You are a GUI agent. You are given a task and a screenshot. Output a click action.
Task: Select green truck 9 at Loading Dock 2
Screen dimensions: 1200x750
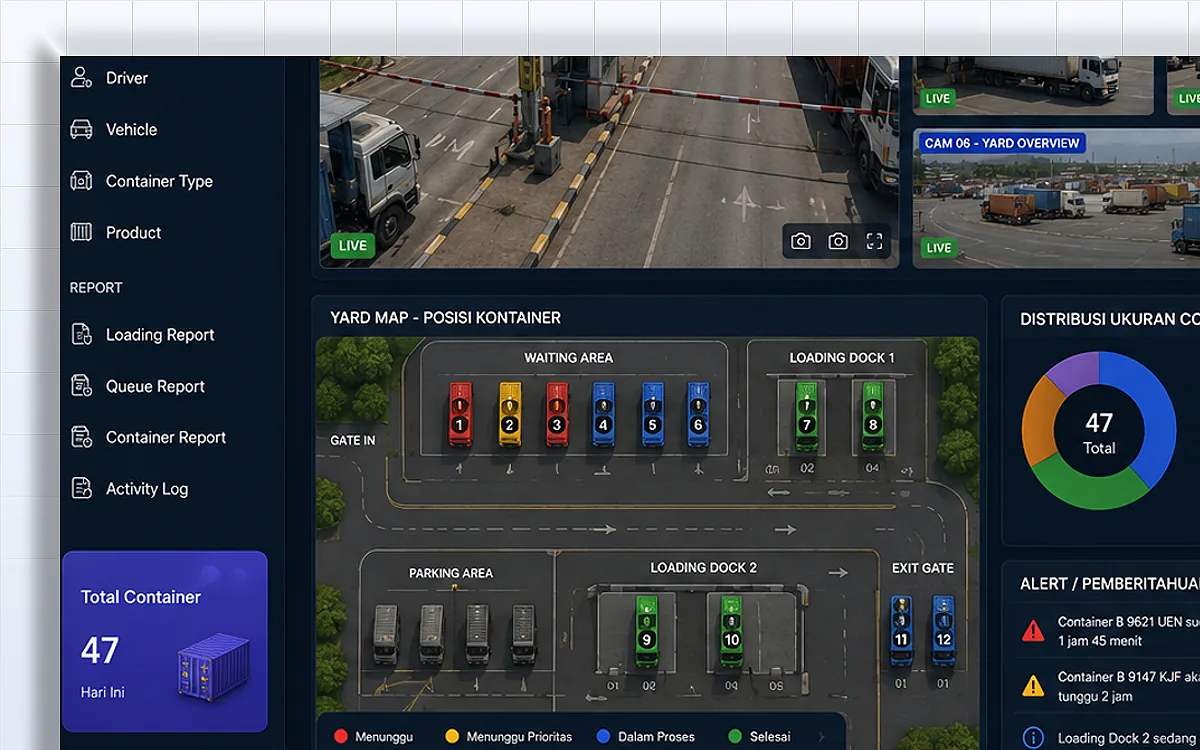[647, 630]
